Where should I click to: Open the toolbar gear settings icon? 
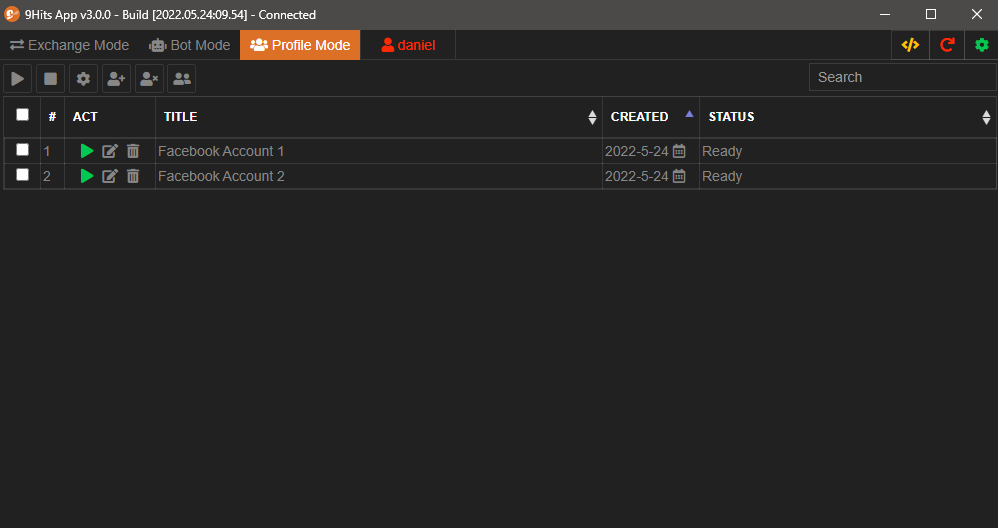pos(83,79)
